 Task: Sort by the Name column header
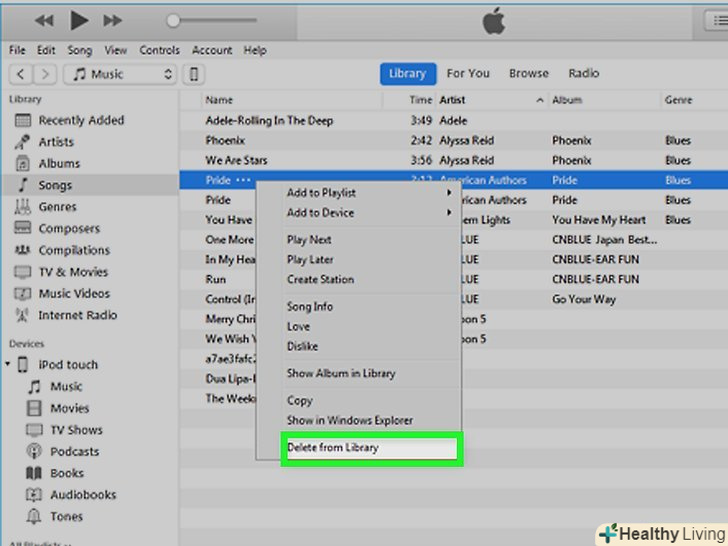(292, 100)
